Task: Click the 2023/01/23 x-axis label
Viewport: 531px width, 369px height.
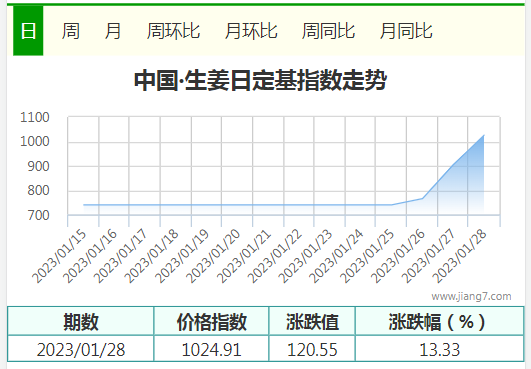Action: pyautogui.click(x=305, y=257)
